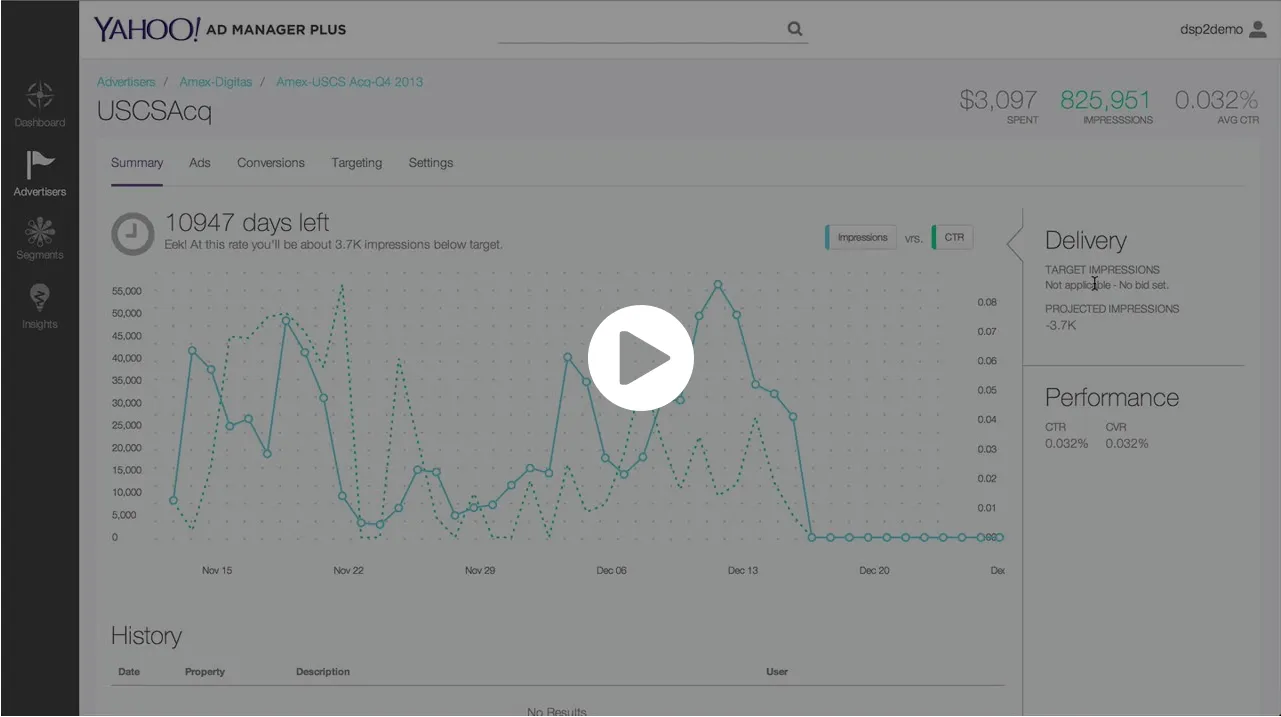Open the Impressions metric dropdown
Image resolution: width=1281 pixels, height=717 pixels.
(x=861, y=238)
